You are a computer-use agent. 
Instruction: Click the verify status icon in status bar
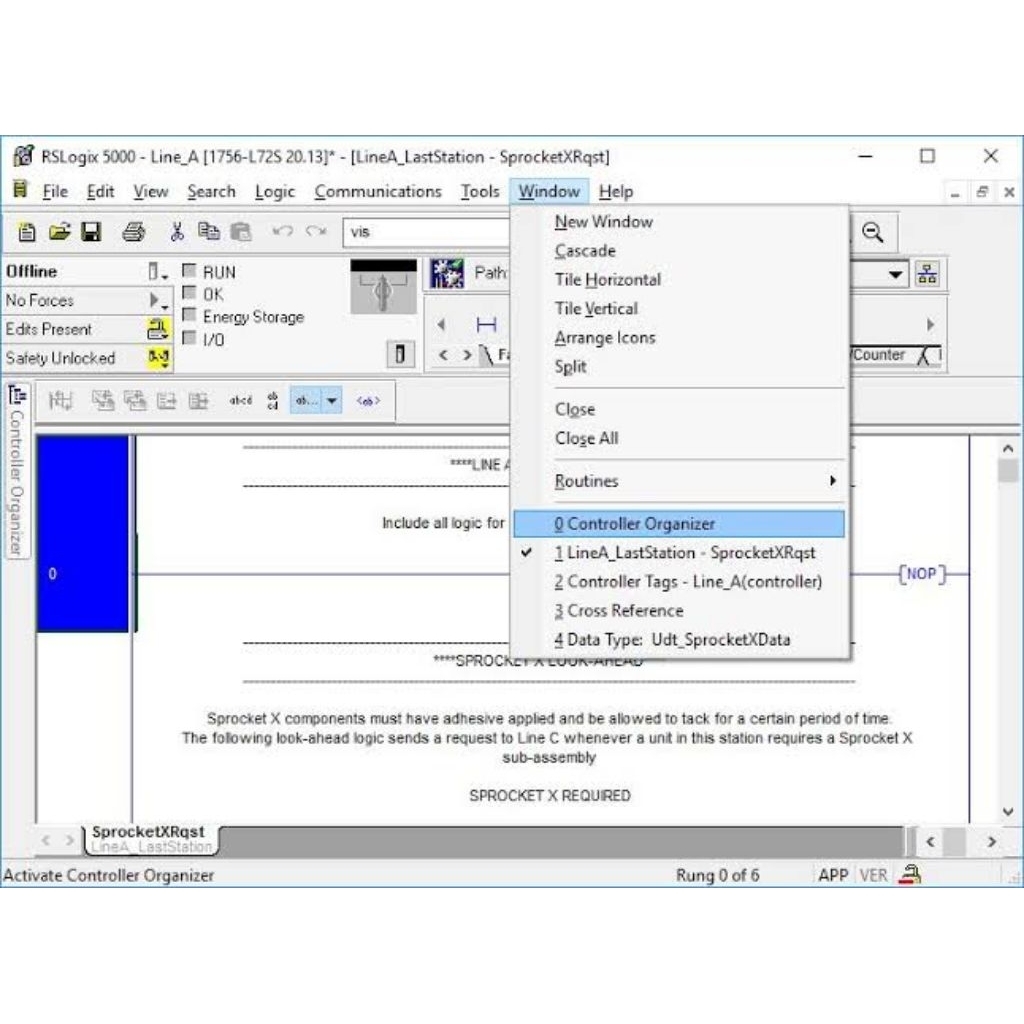click(910, 874)
